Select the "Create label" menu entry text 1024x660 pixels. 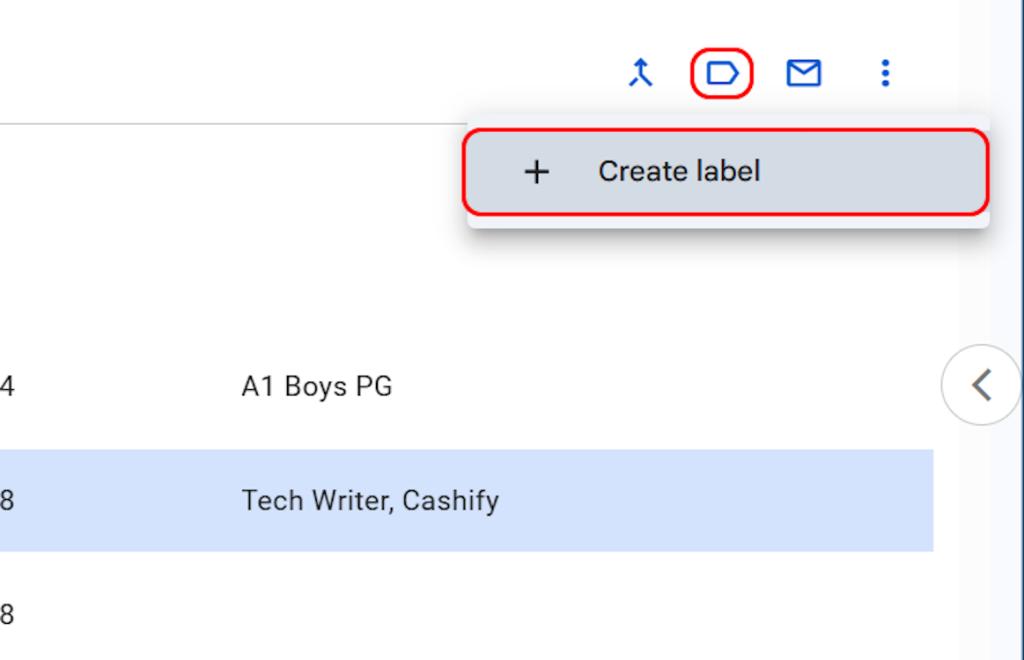(x=679, y=172)
